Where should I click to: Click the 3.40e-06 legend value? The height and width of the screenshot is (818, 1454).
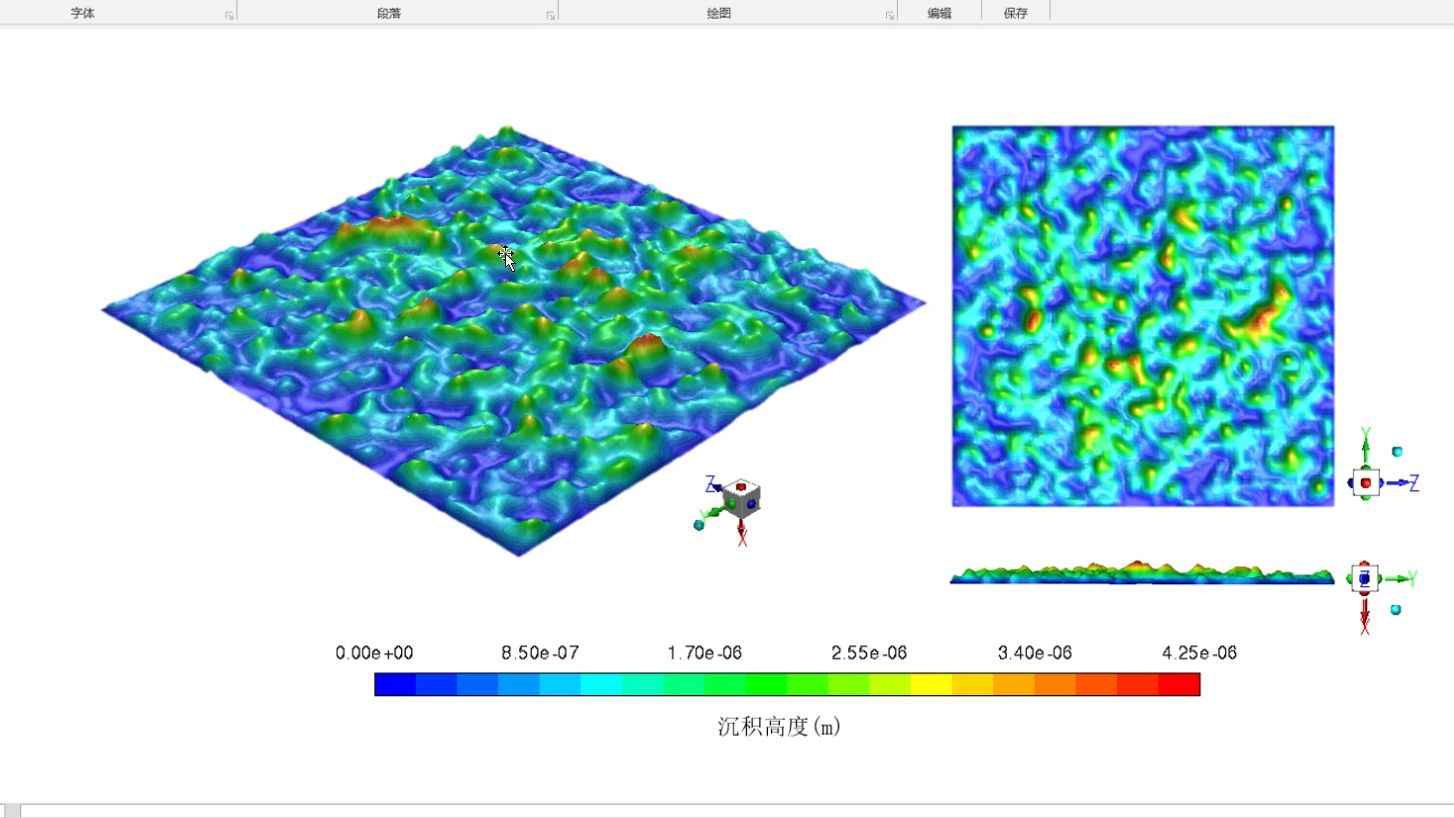click(1034, 653)
